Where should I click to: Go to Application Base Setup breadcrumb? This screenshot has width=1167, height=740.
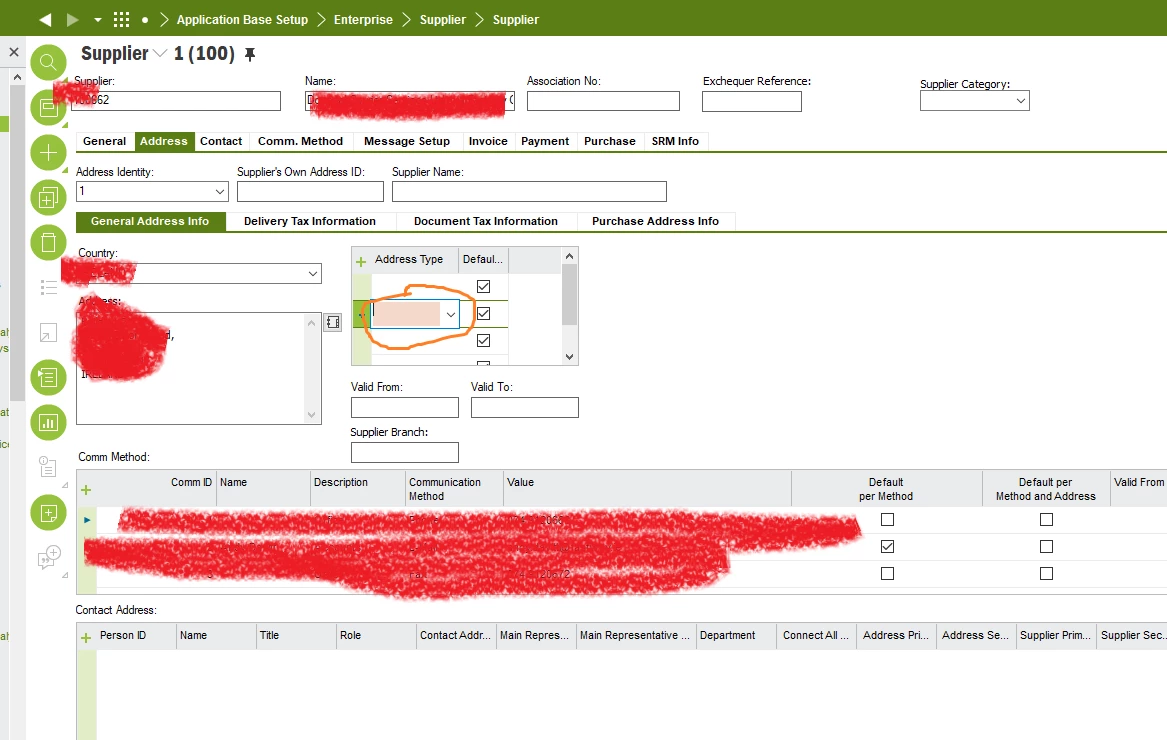tap(242, 19)
